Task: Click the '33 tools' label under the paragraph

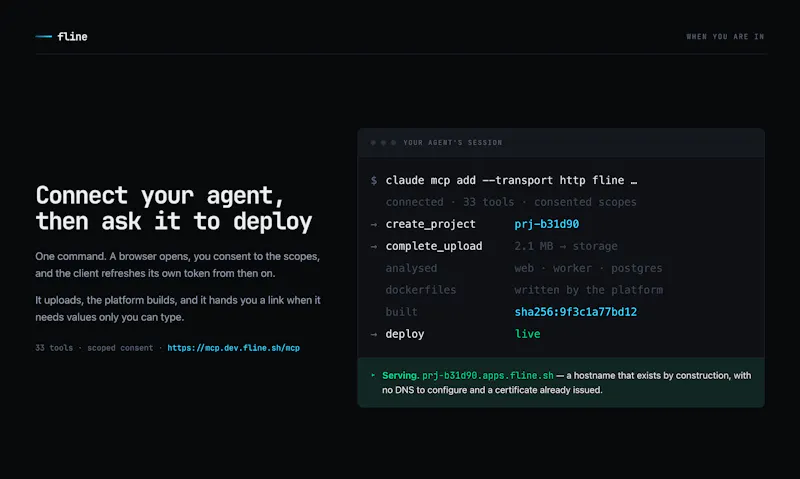Action: (x=54, y=348)
